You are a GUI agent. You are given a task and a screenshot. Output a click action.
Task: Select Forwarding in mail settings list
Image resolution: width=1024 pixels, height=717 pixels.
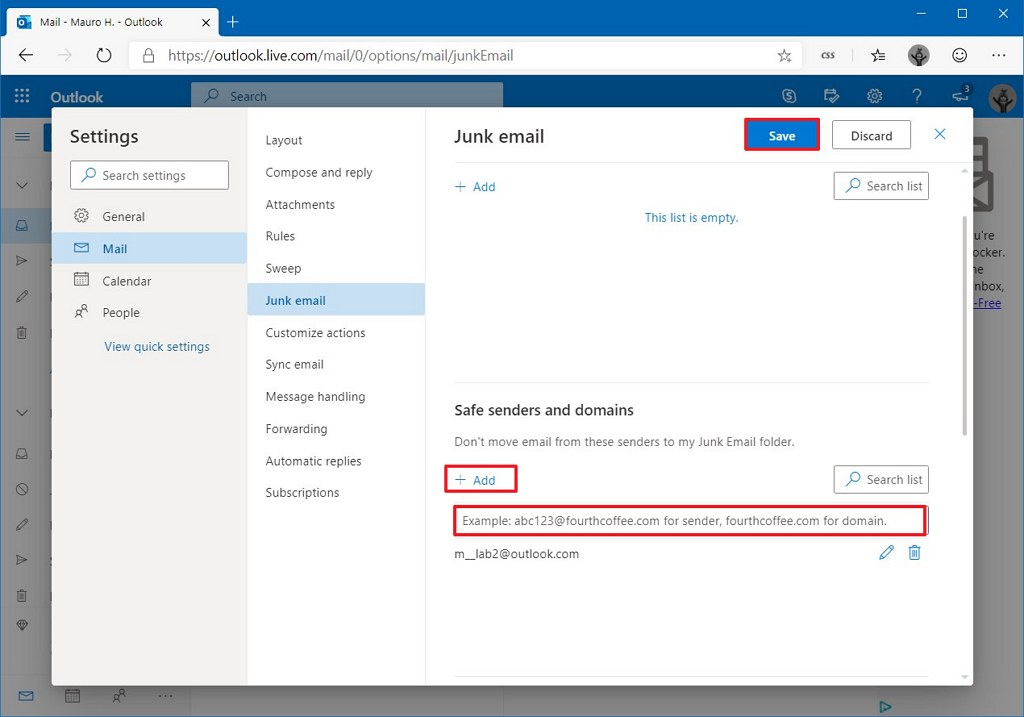pos(296,429)
